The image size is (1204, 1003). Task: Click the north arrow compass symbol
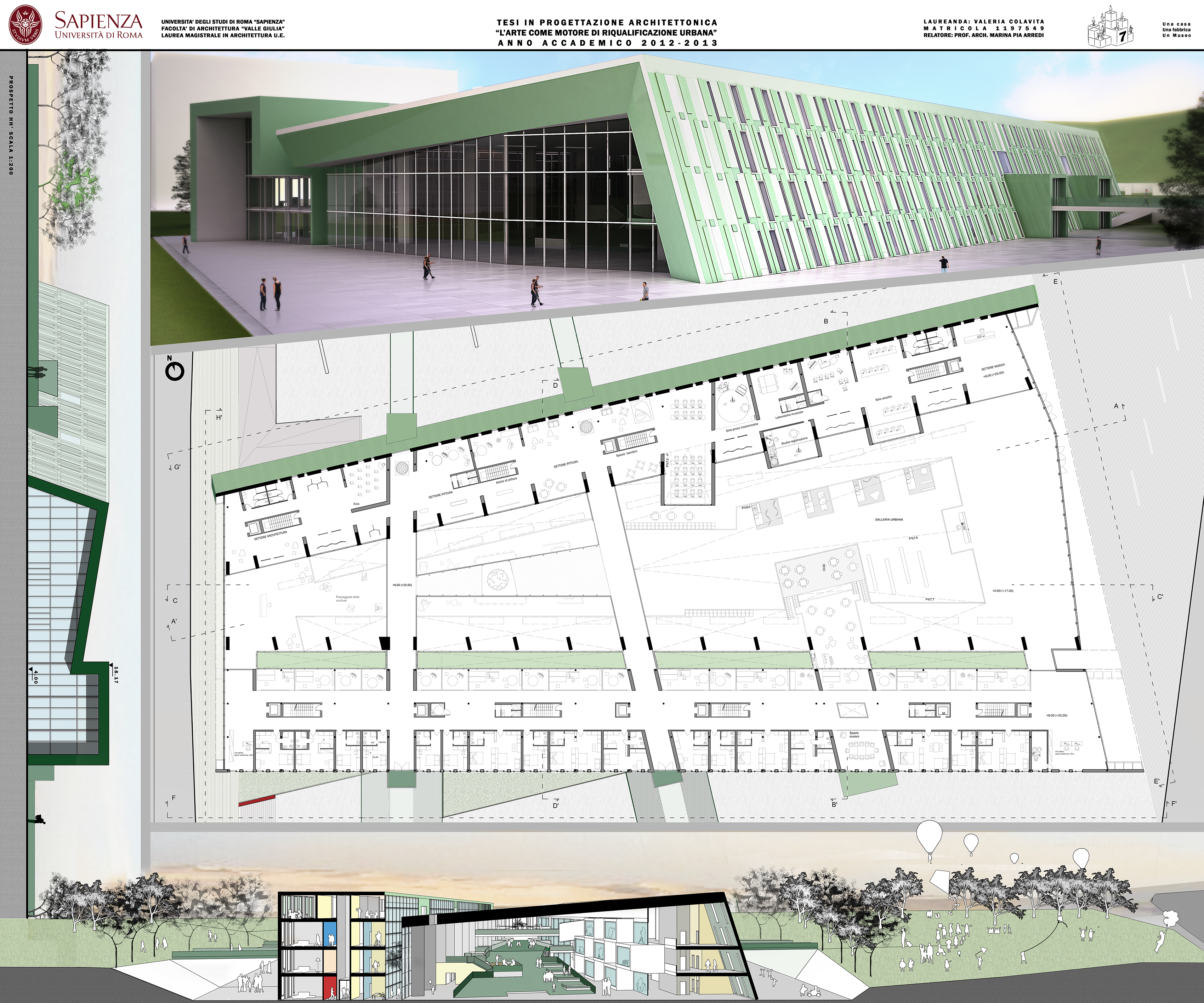[x=174, y=371]
